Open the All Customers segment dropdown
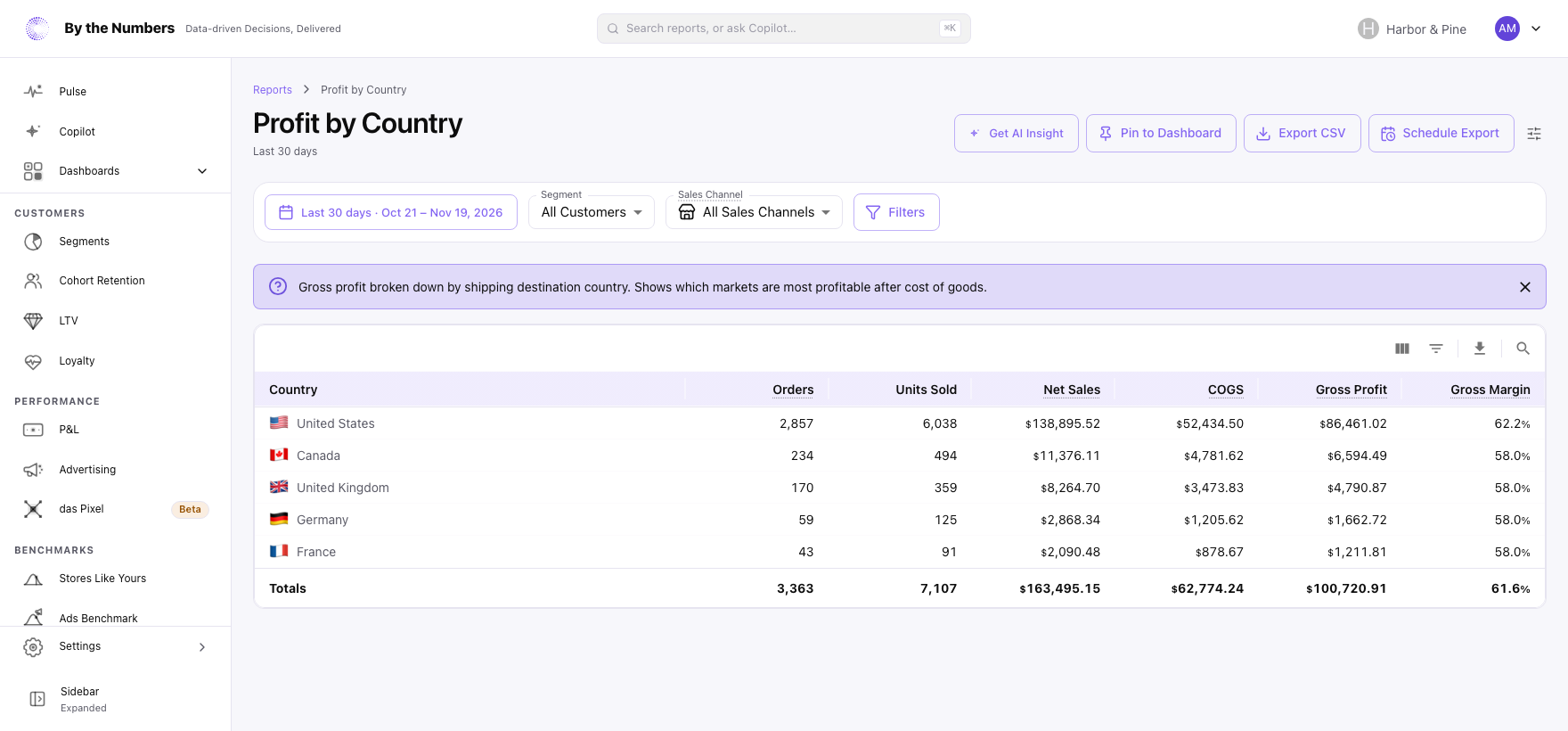 592,212
